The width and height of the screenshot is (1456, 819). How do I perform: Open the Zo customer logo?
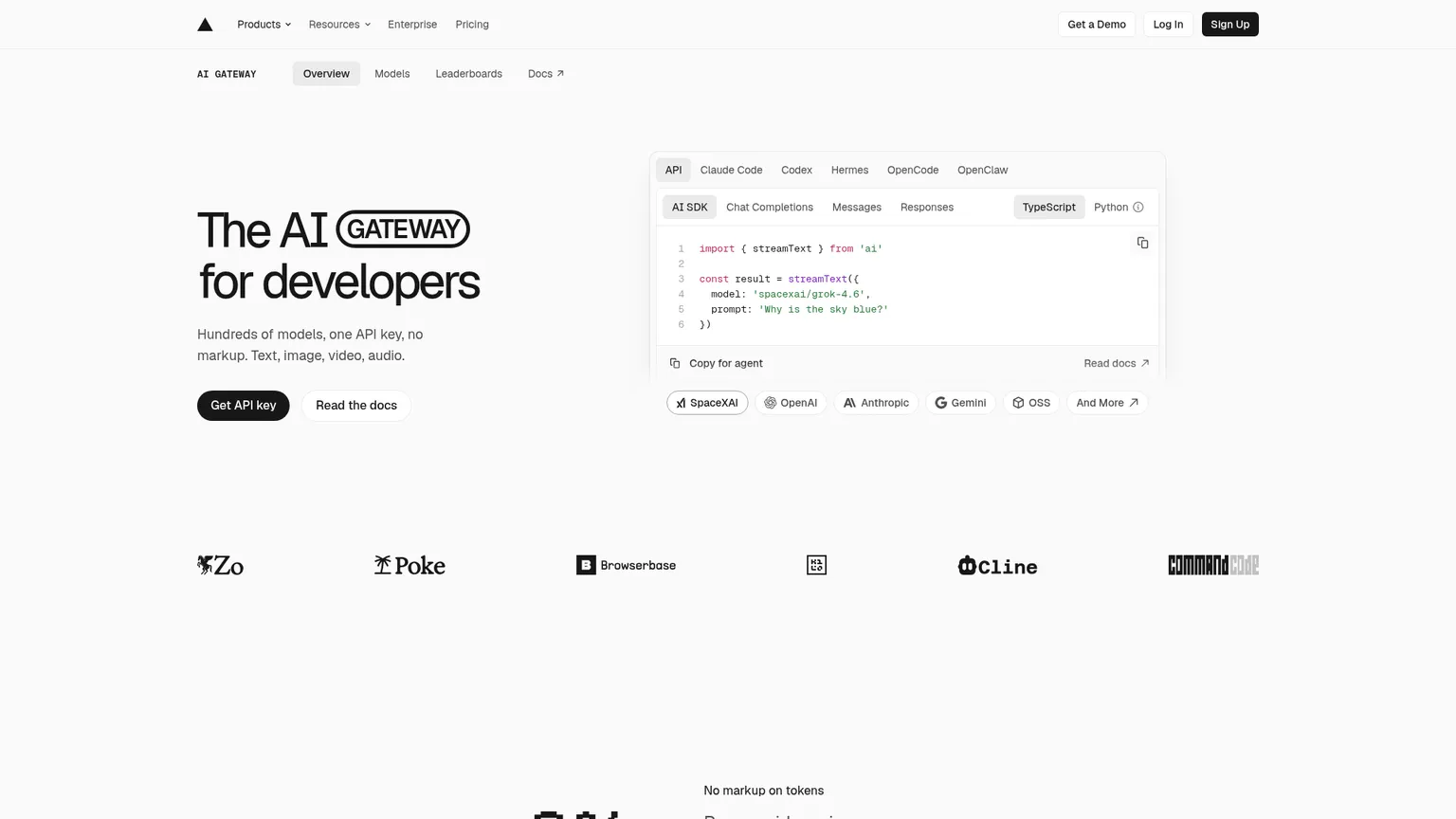pos(220,565)
